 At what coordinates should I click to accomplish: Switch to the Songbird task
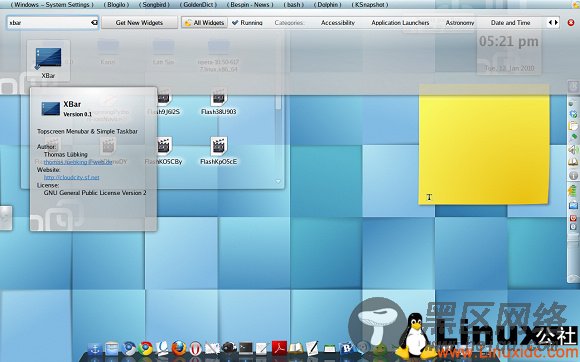click(154, 5)
